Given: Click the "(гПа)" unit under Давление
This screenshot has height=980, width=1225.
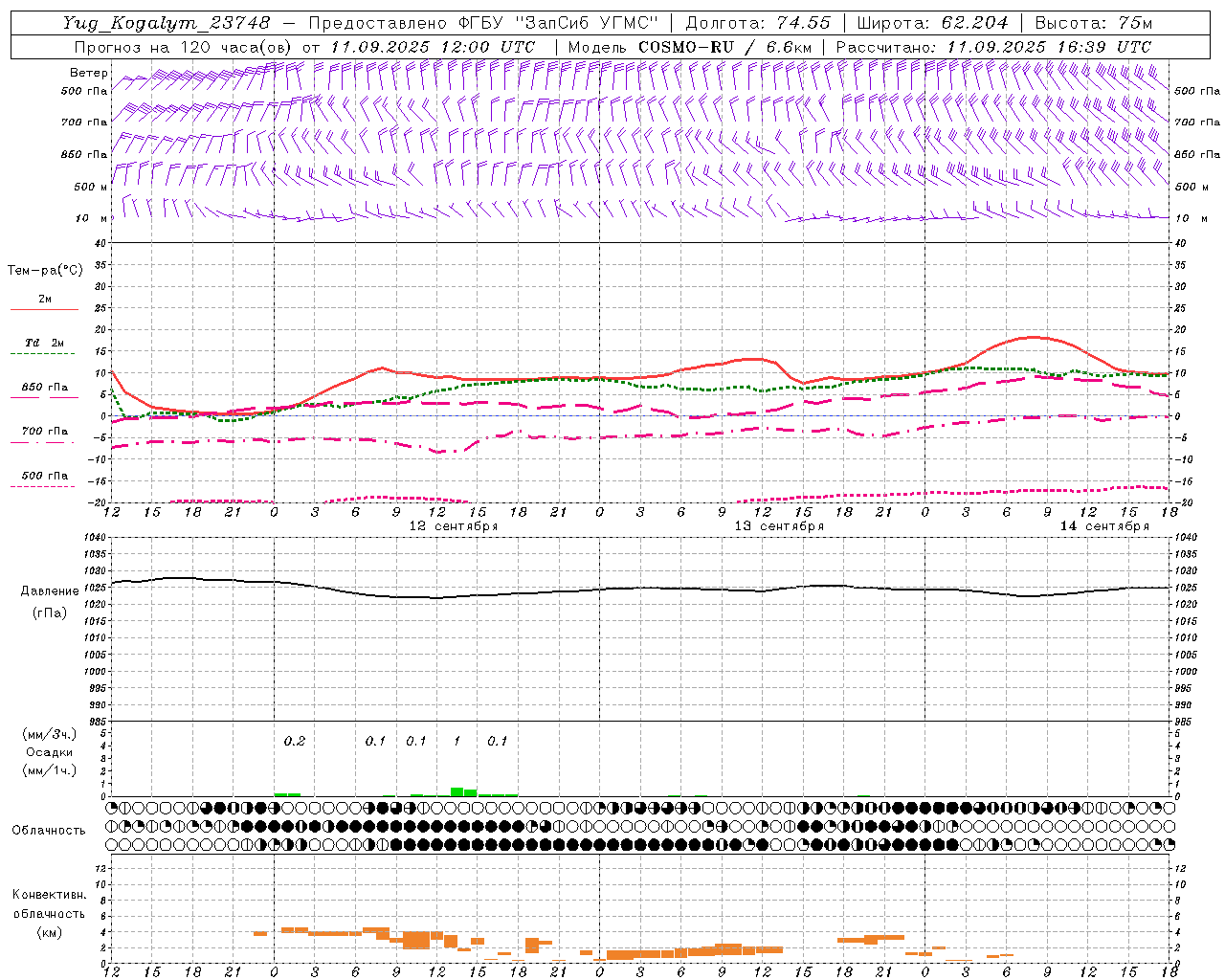Looking at the screenshot, I should coord(50,612).
